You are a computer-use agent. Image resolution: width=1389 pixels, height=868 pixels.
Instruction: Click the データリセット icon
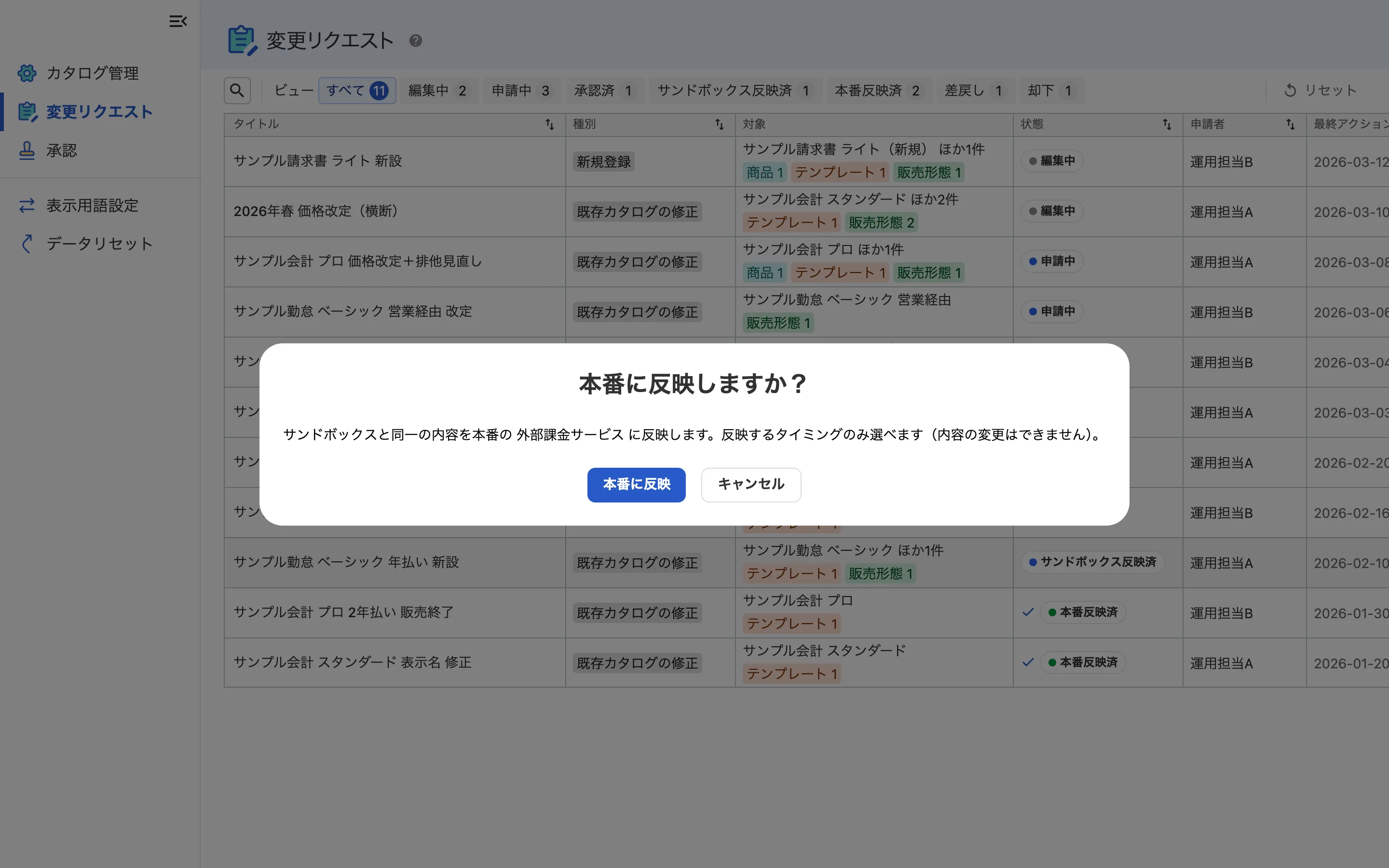pyautogui.click(x=27, y=244)
